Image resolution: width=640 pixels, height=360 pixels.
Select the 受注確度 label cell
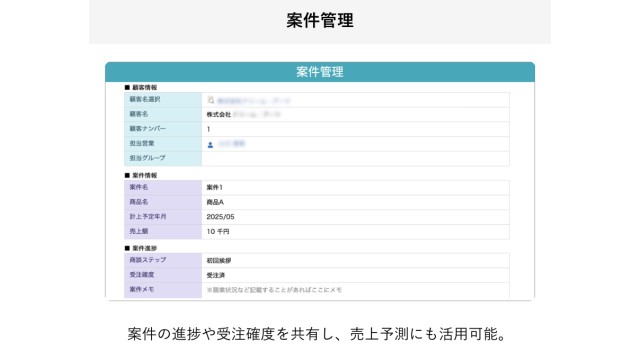pyautogui.click(x=163, y=275)
